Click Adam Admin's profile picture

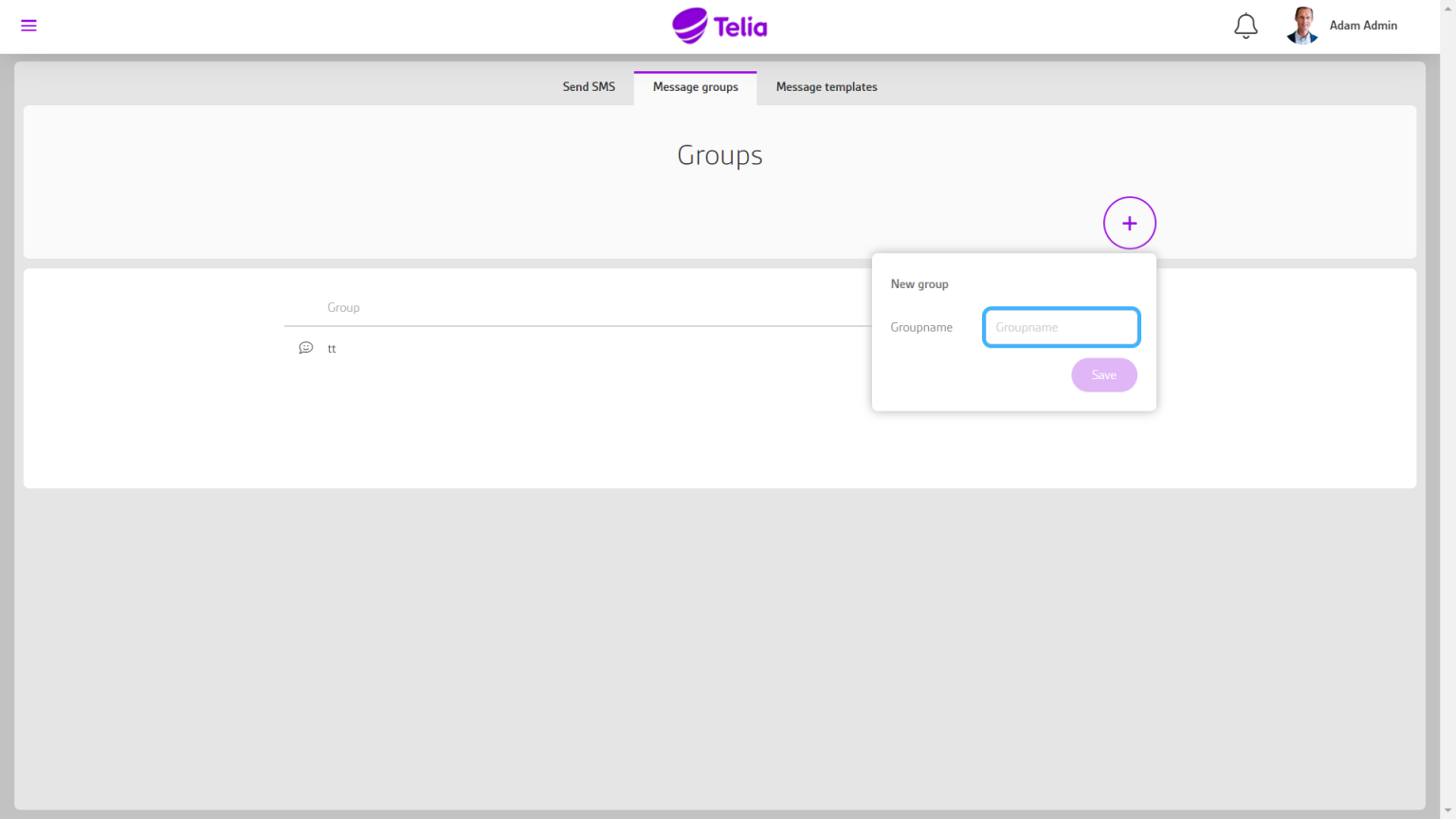(x=1301, y=26)
